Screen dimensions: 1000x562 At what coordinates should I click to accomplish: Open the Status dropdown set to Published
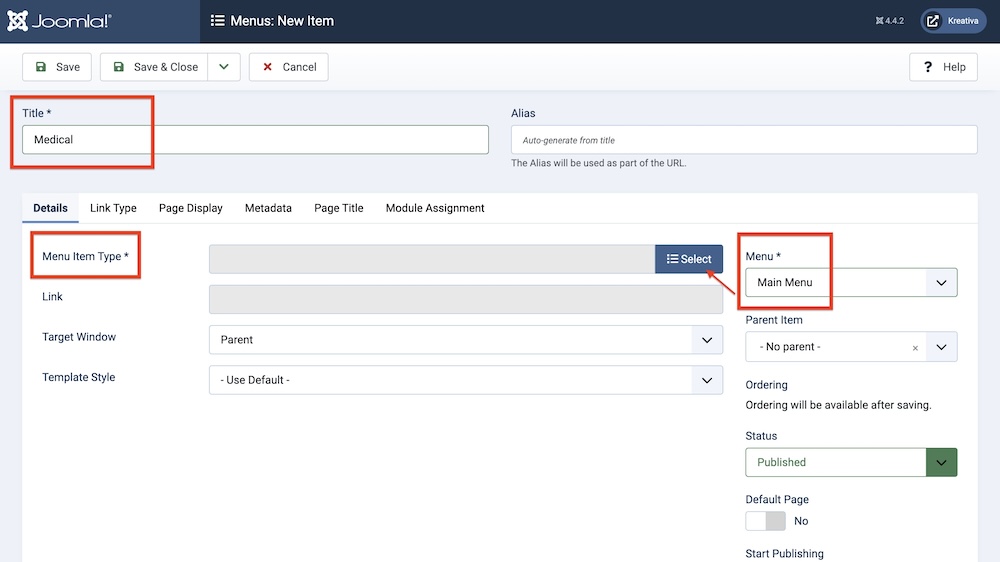(x=851, y=462)
